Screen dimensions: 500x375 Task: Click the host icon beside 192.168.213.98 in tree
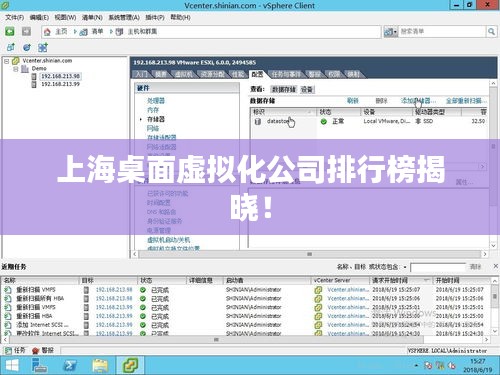[x=34, y=76]
